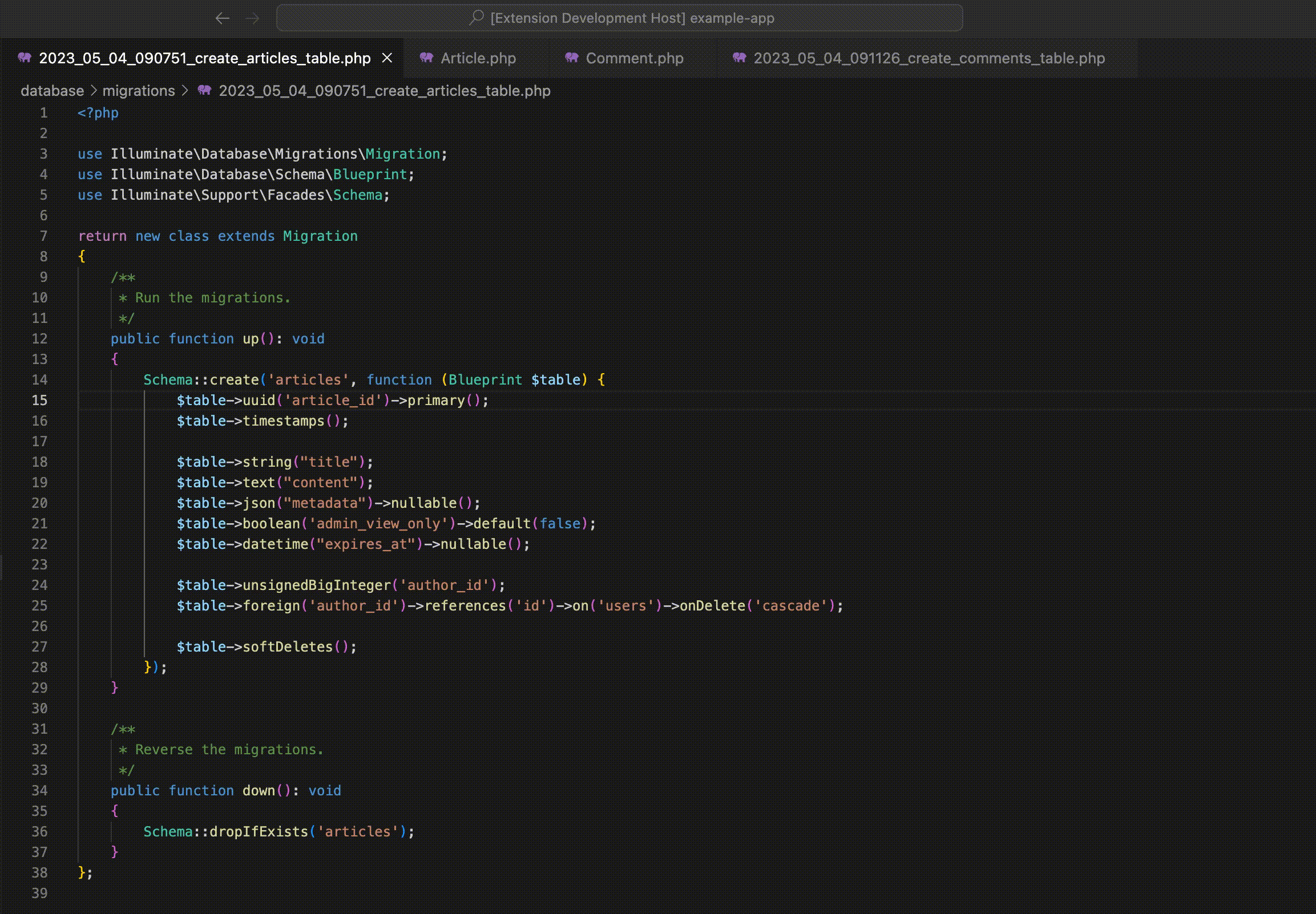This screenshot has width=1316, height=914.
Task: Click the Blueprint class name on line 4
Action: point(369,175)
